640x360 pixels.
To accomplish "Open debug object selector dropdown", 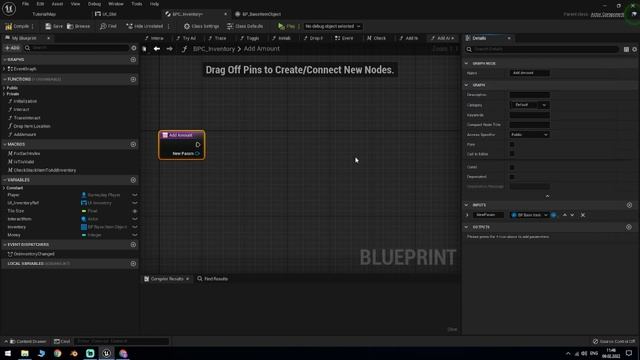I will click(332, 26).
